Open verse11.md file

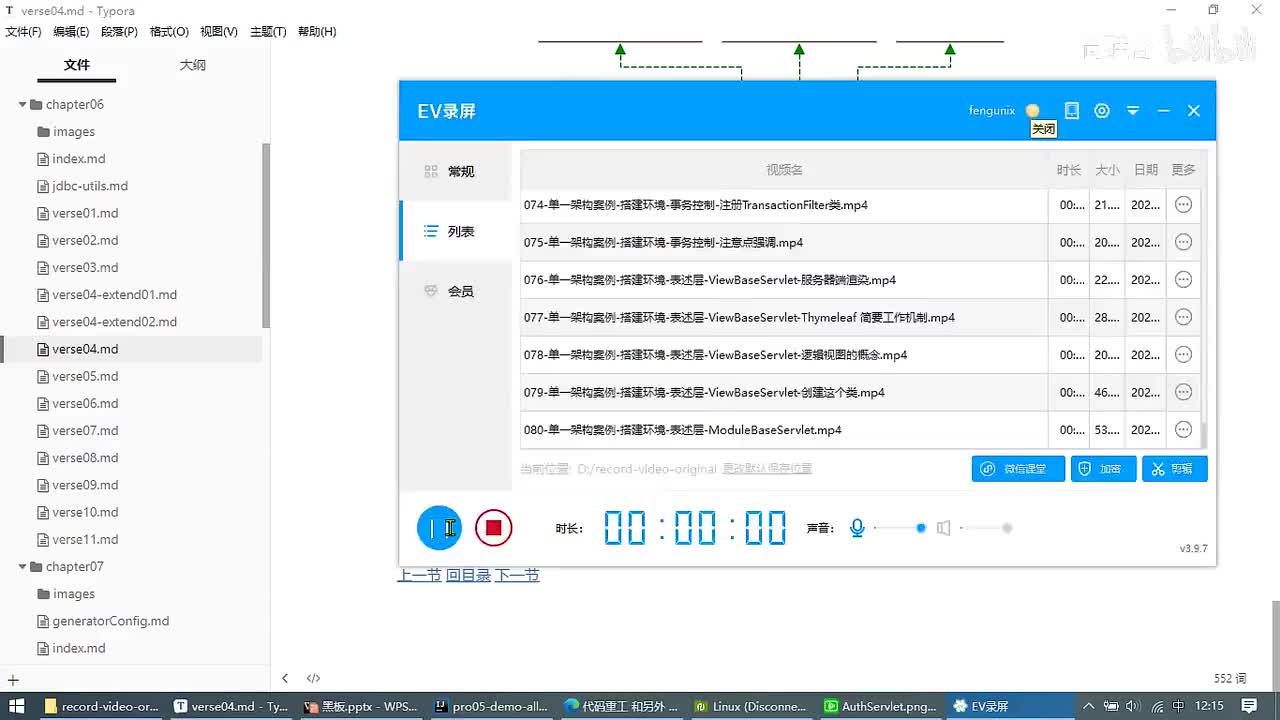tap(85, 539)
